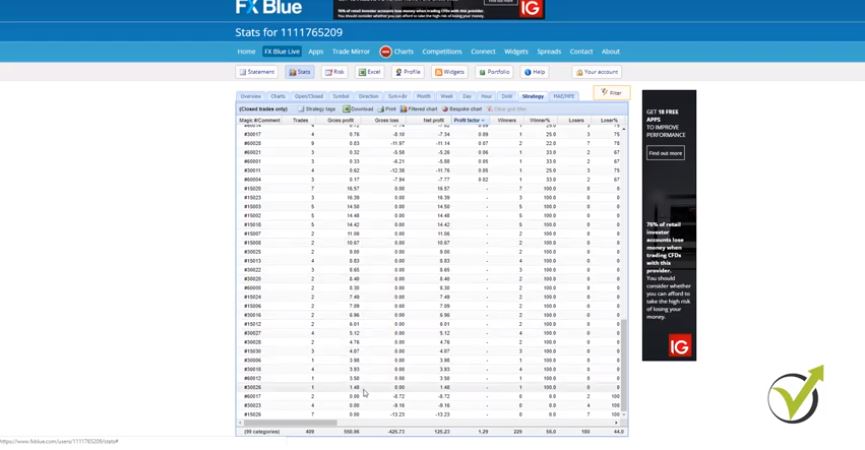Open Trade Mirror in the navigation bar

[351, 52]
